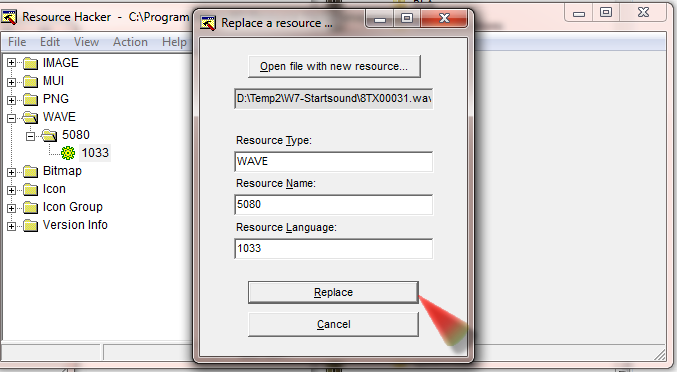Open the File menu
Screen dimensions: 677x372
point(17,42)
